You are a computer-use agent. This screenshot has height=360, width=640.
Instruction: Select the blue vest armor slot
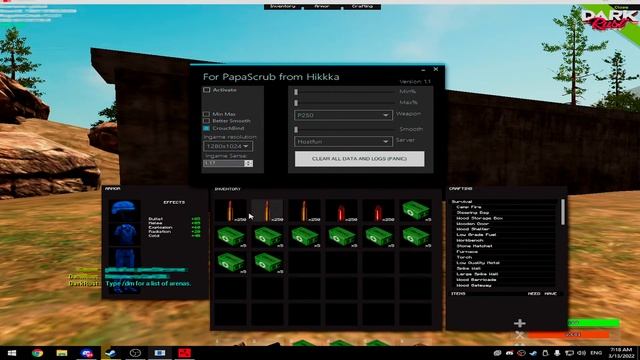[124, 234]
